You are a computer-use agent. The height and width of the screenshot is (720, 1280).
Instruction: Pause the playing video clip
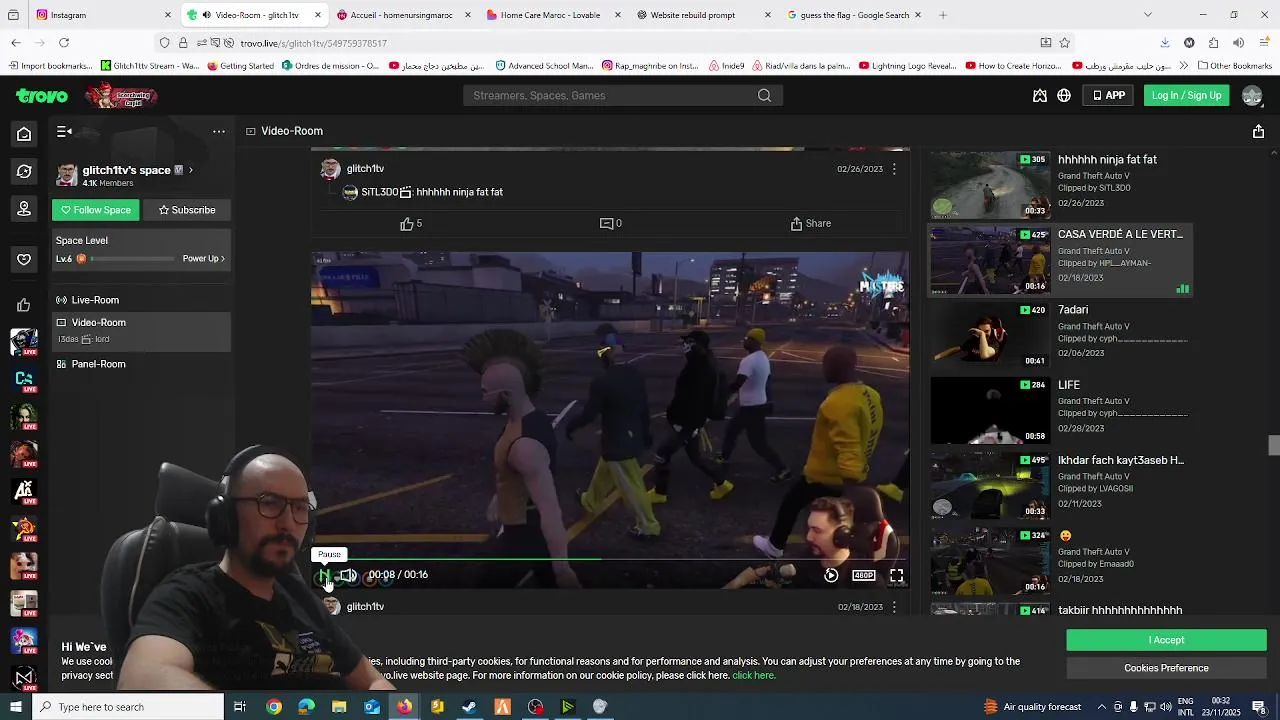(325, 576)
